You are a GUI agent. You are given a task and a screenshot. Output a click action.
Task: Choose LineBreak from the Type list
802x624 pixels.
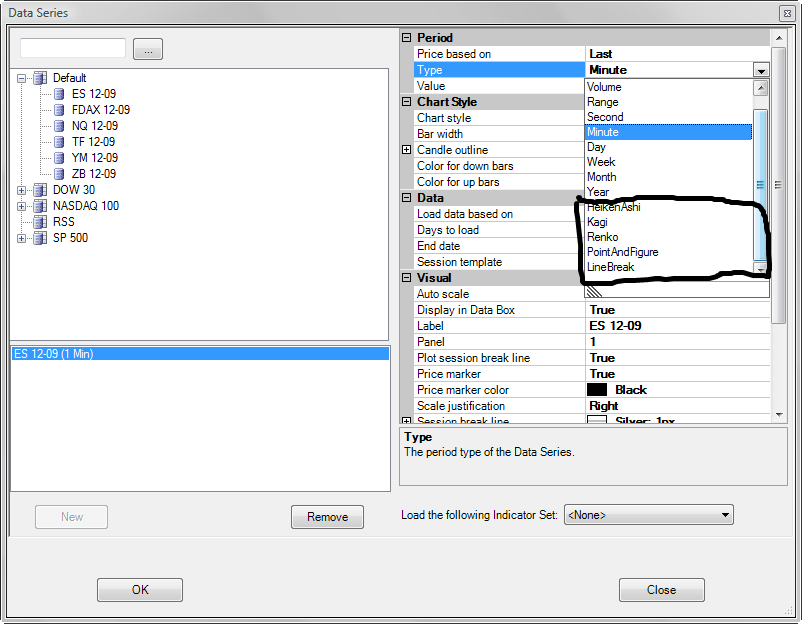point(669,267)
